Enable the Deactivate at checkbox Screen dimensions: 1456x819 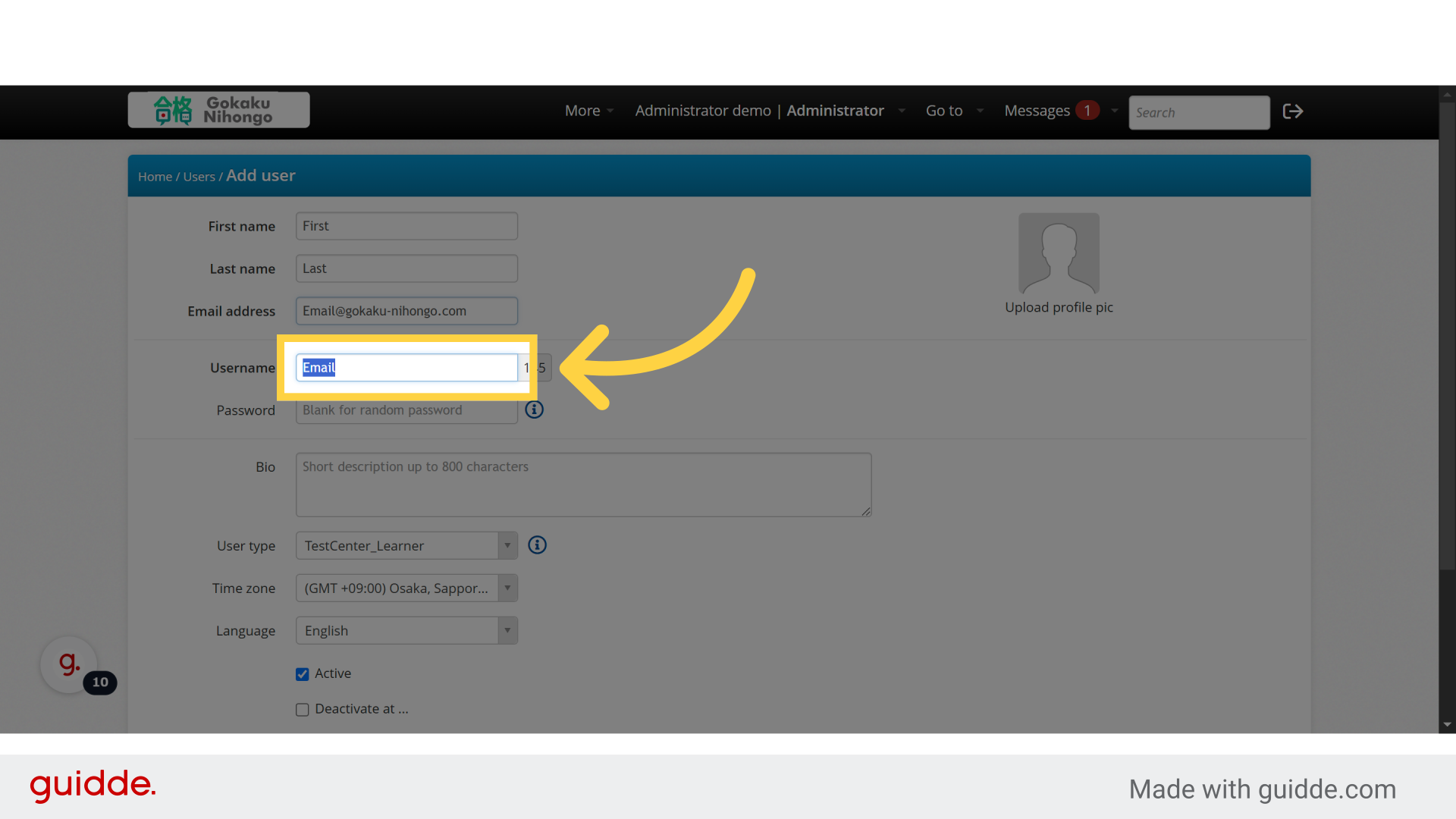[303, 710]
